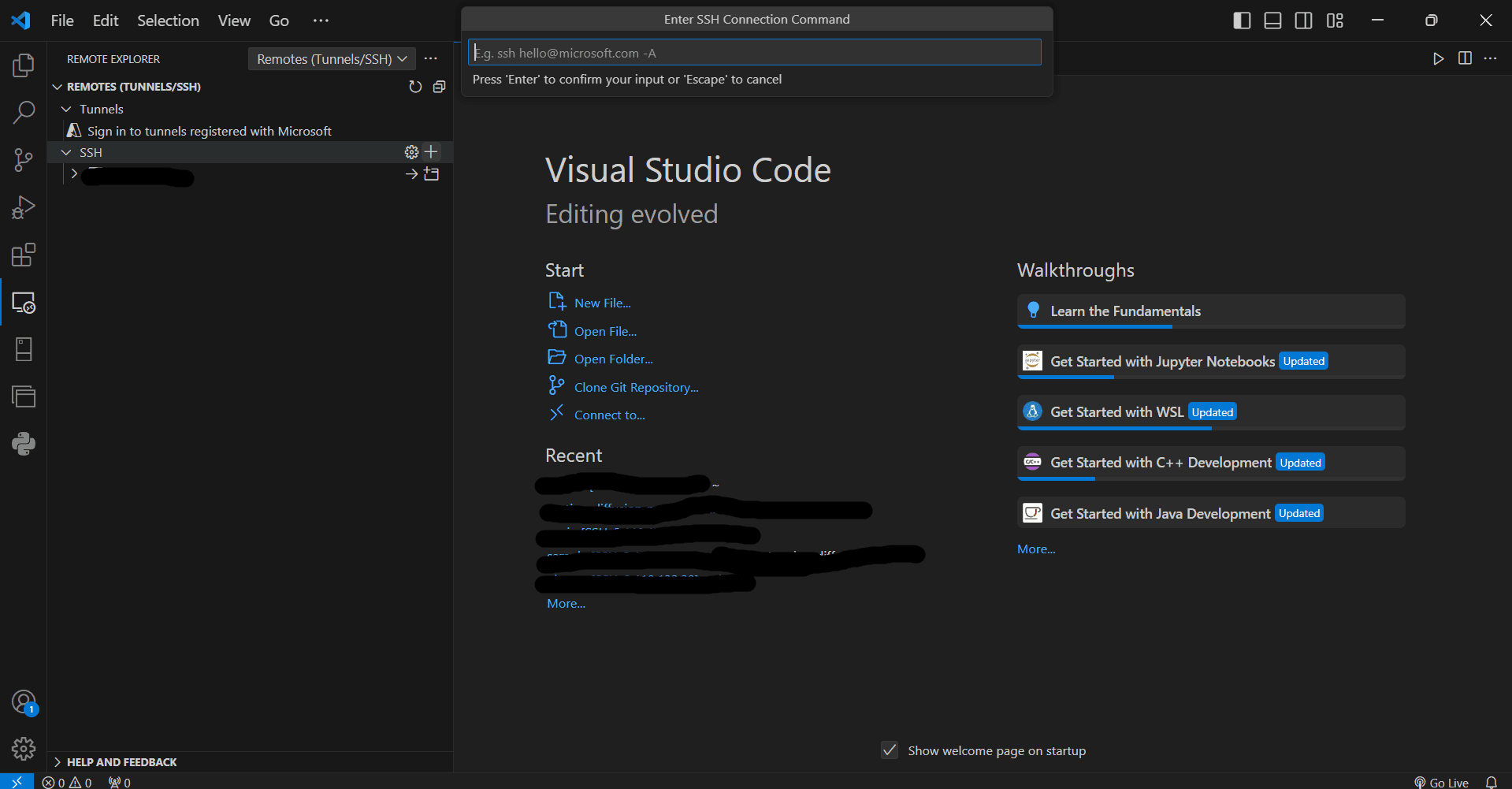1512x789 pixels.
Task: Open the Extensions view
Action: (x=24, y=255)
